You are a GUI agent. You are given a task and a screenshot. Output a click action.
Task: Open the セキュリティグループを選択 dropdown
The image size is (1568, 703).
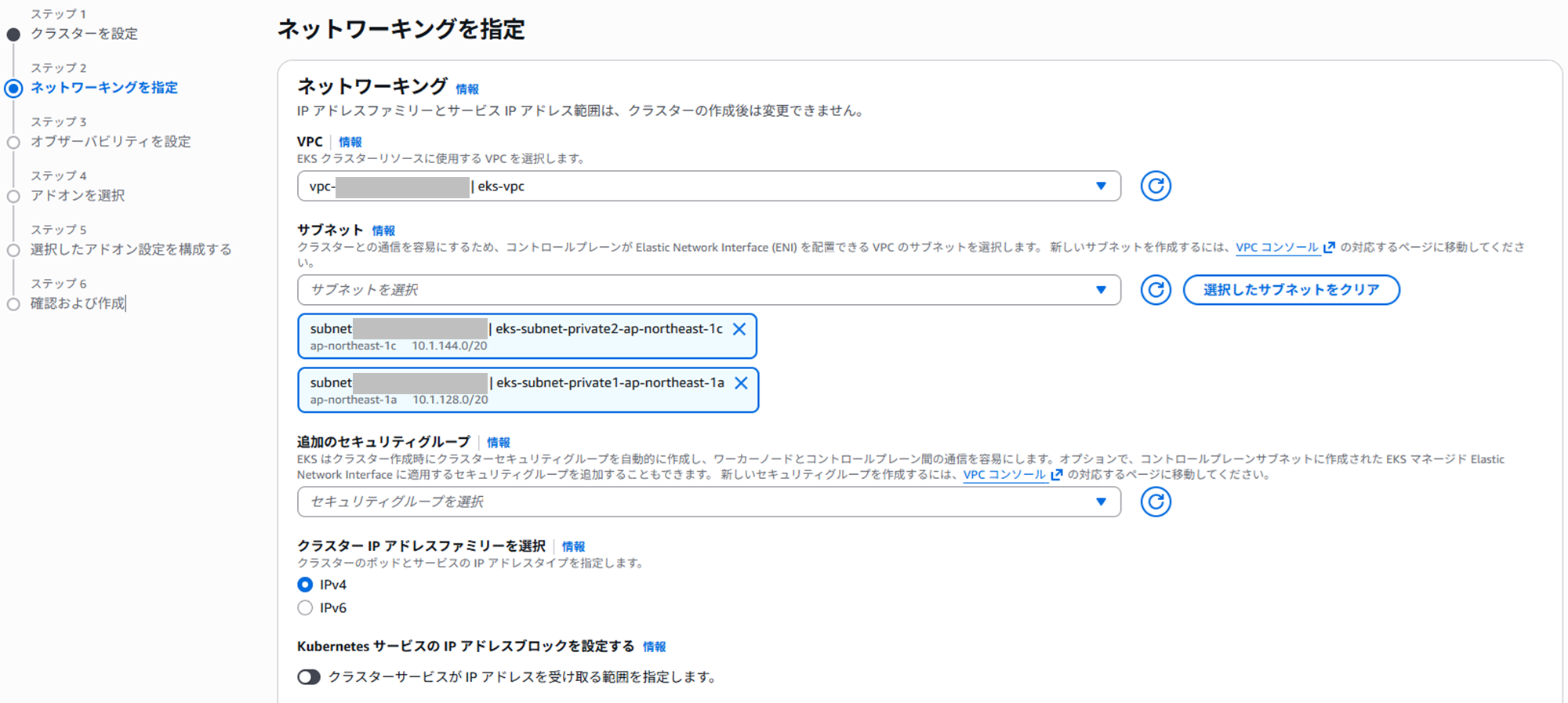[709, 502]
